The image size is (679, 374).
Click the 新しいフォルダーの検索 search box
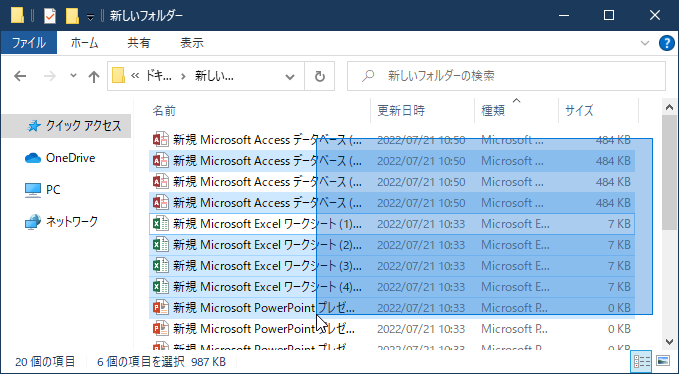[506, 76]
